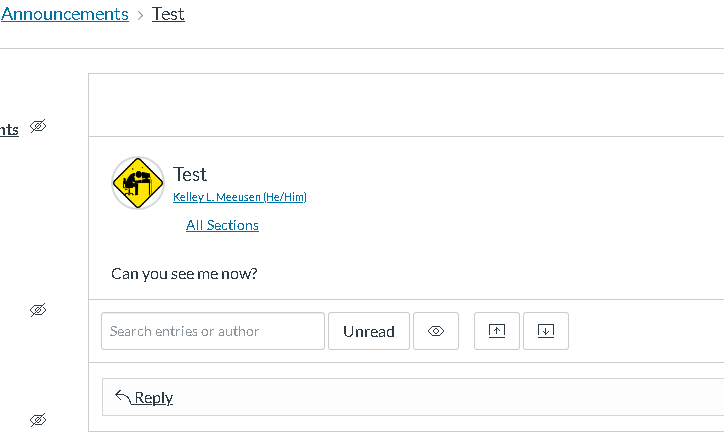Click the Test announcement title heading

coord(190,175)
